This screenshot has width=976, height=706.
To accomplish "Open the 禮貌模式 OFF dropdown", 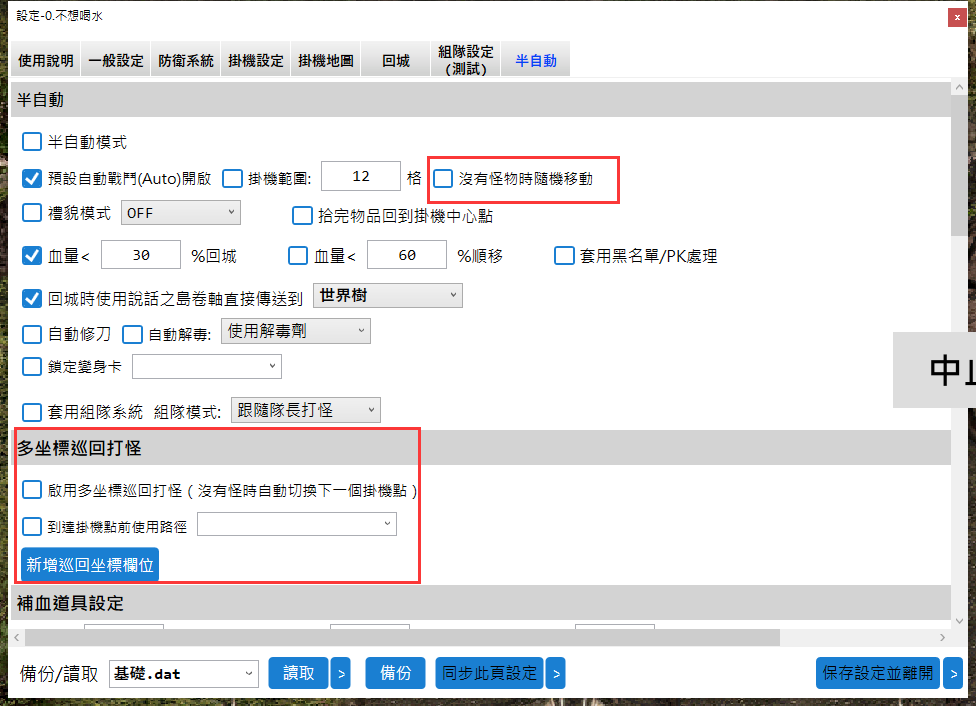I will 180,213.
